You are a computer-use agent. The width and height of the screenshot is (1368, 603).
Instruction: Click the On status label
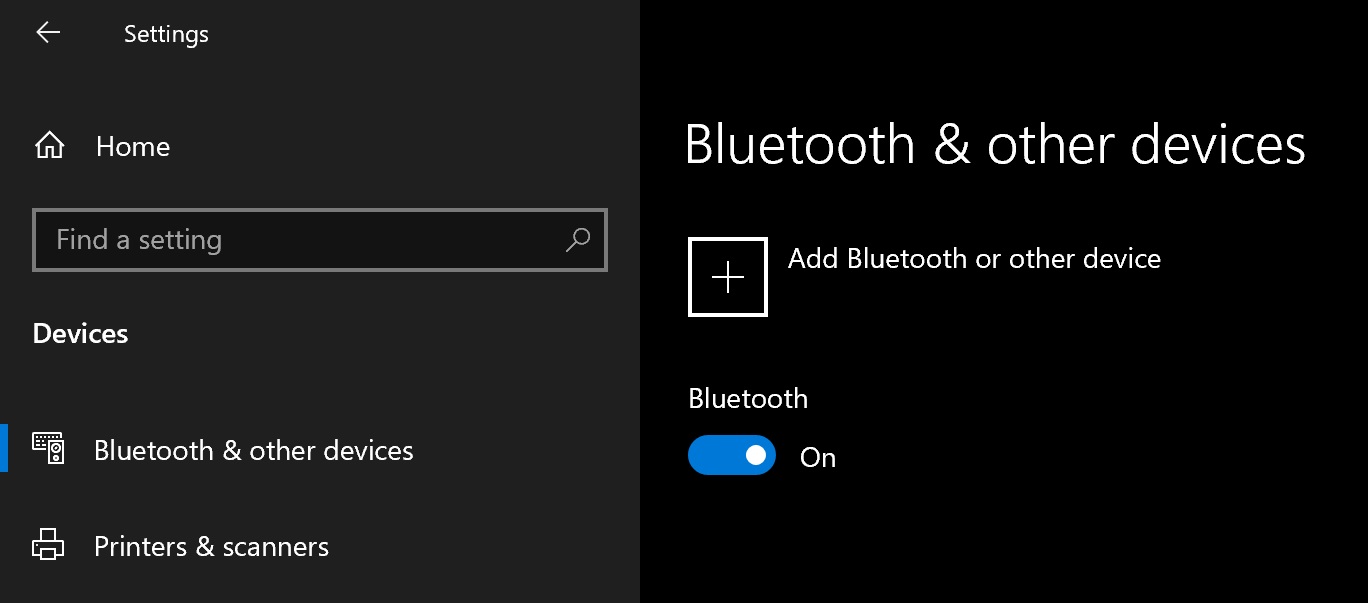click(818, 458)
